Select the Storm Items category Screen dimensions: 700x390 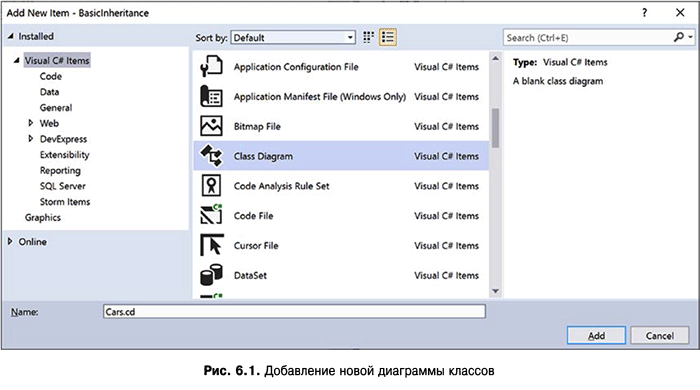[x=65, y=202]
